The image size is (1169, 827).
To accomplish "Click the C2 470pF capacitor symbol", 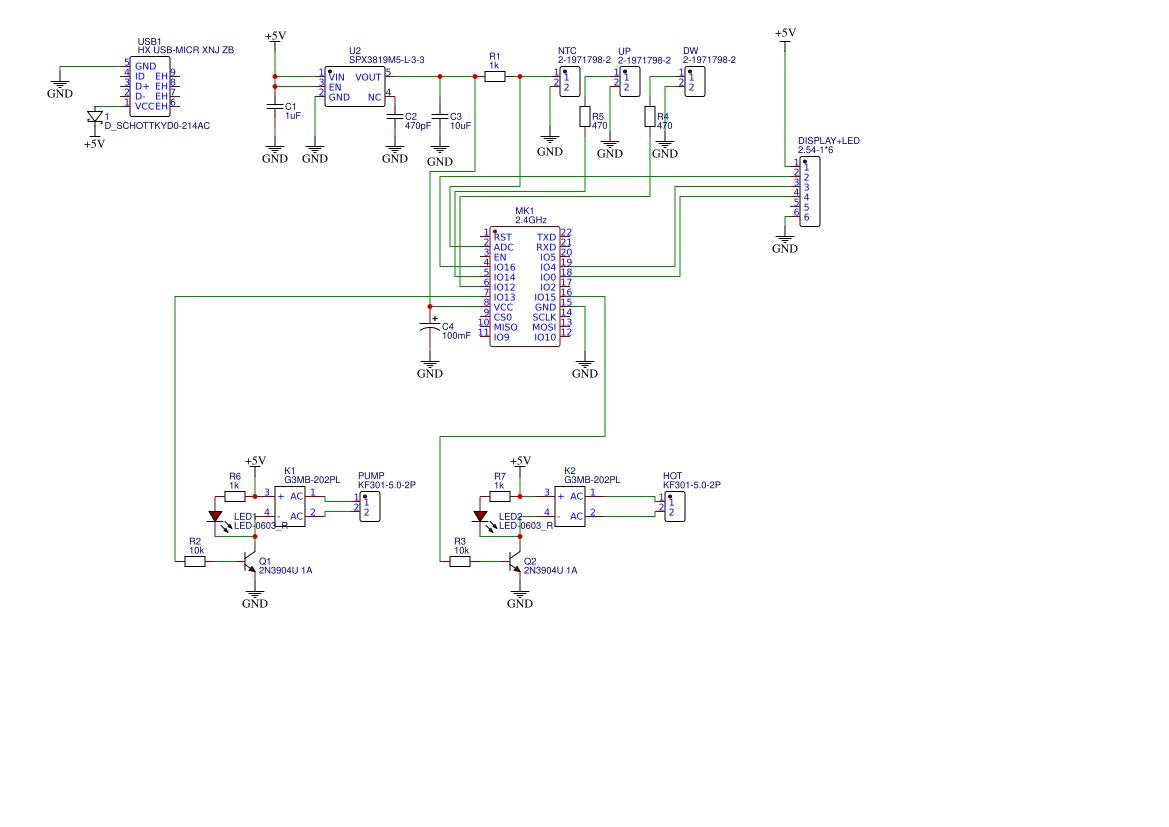I will click(394, 117).
